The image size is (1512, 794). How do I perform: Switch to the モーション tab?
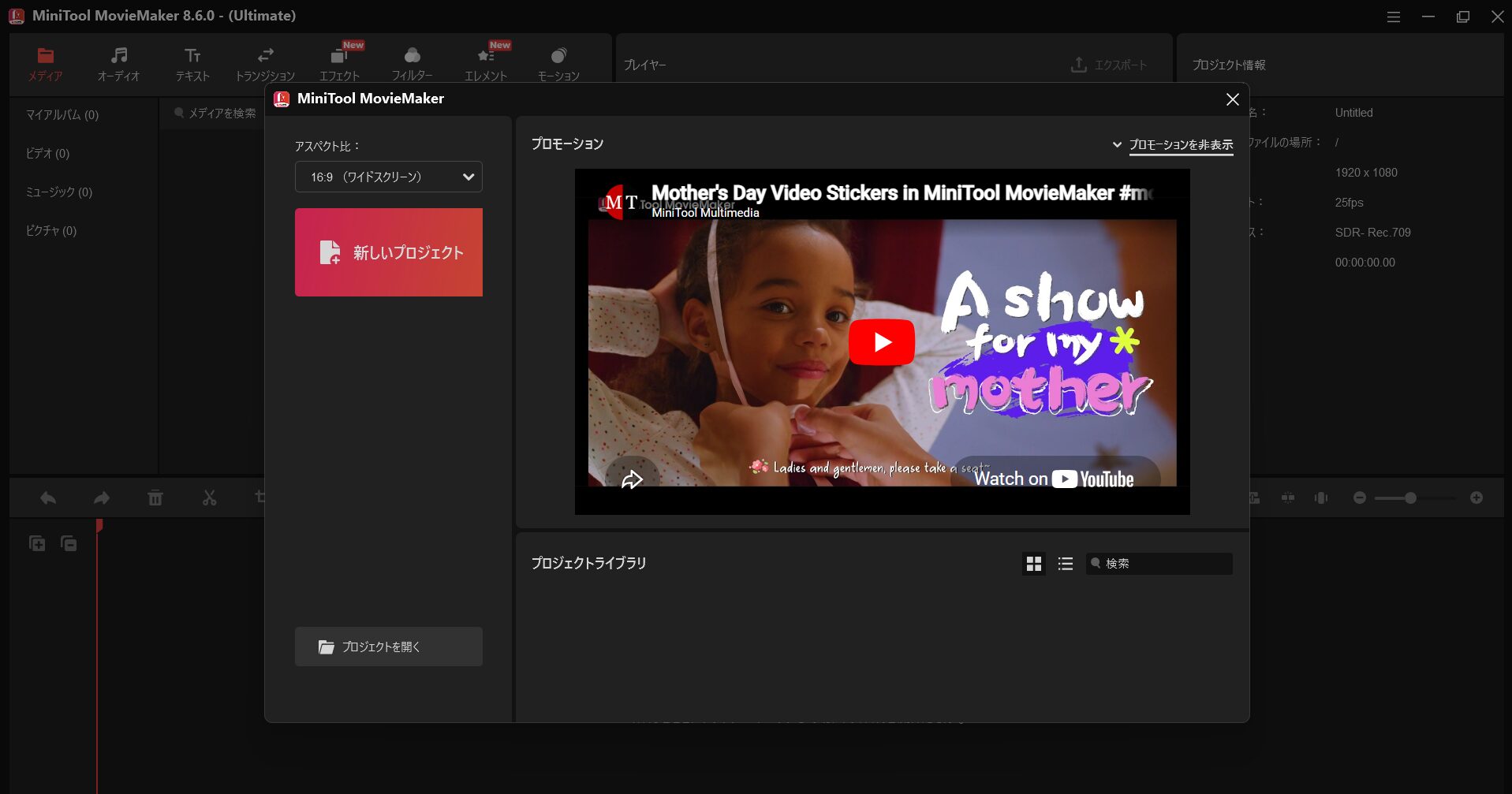coord(558,64)
